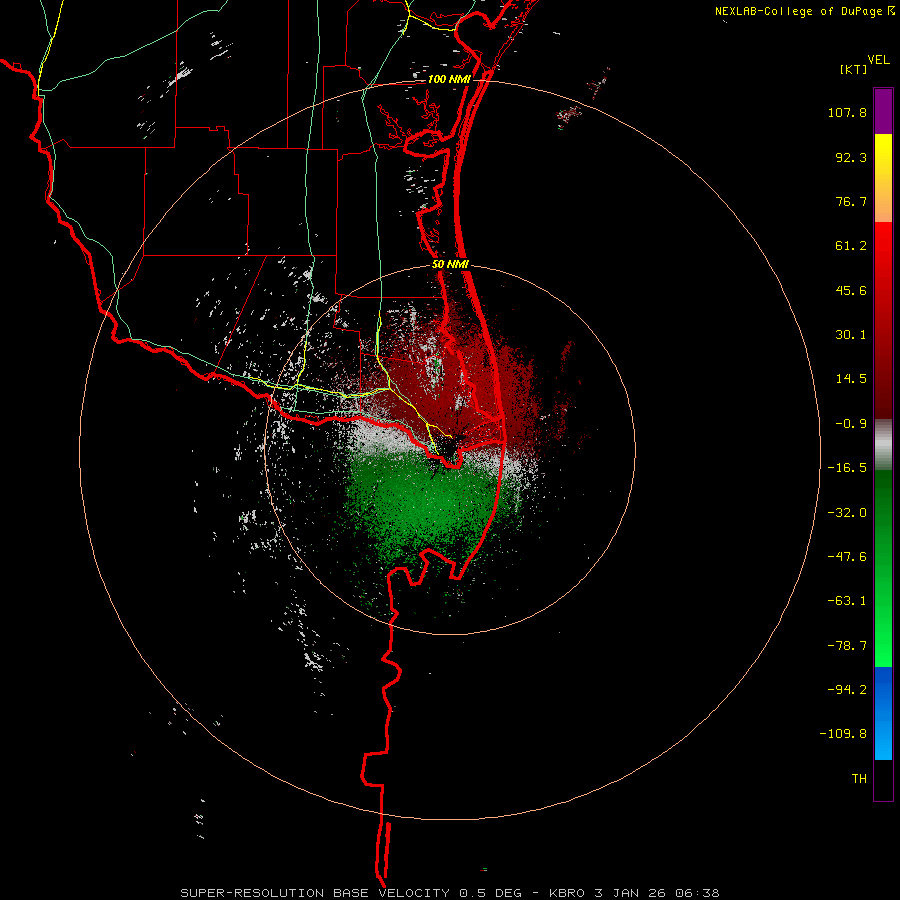The image size is (900, 900).
Task: Click the 45.6 velocity scale value
Action: click(851, 290)
